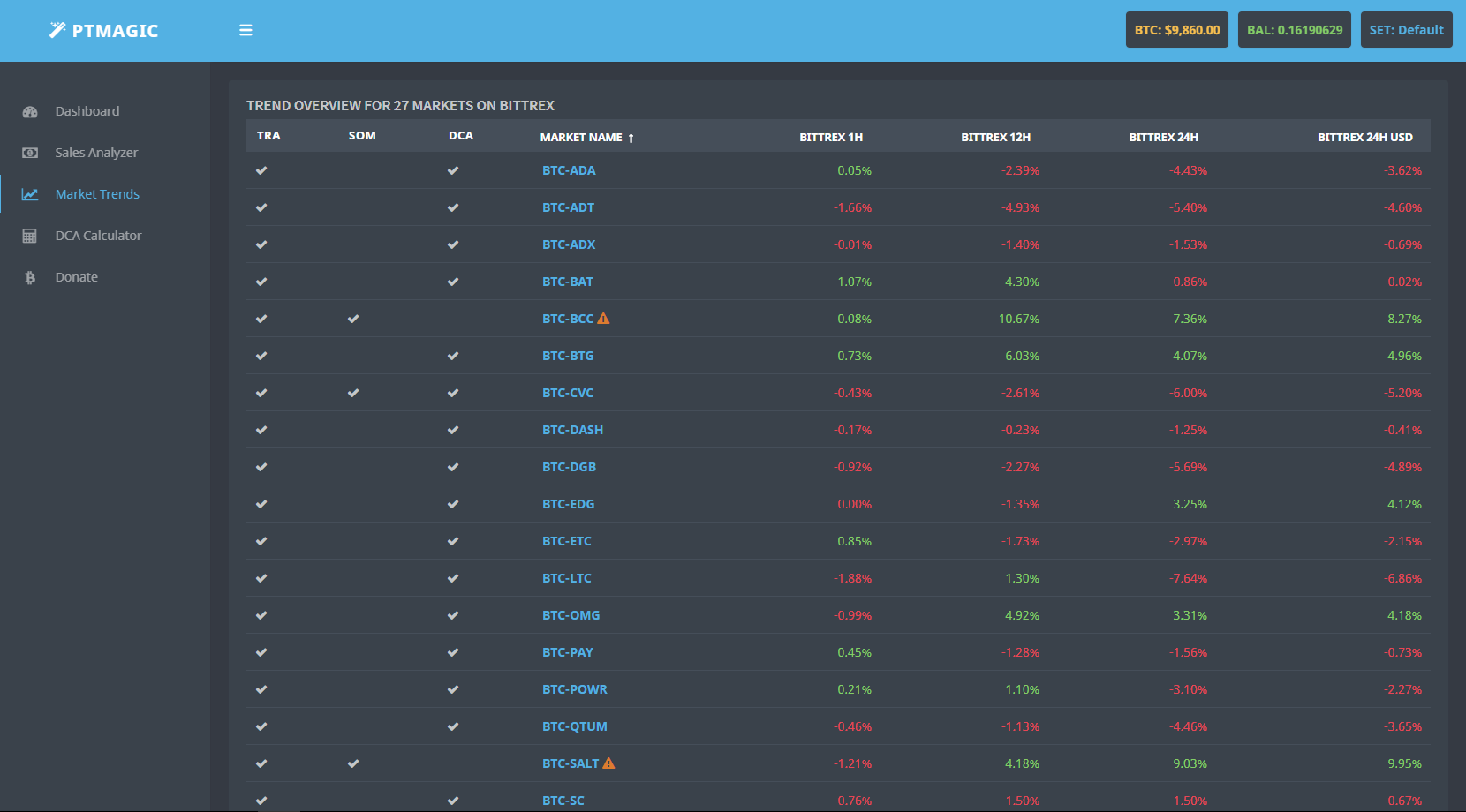Open the BTC-SC market link

[563, 801]
